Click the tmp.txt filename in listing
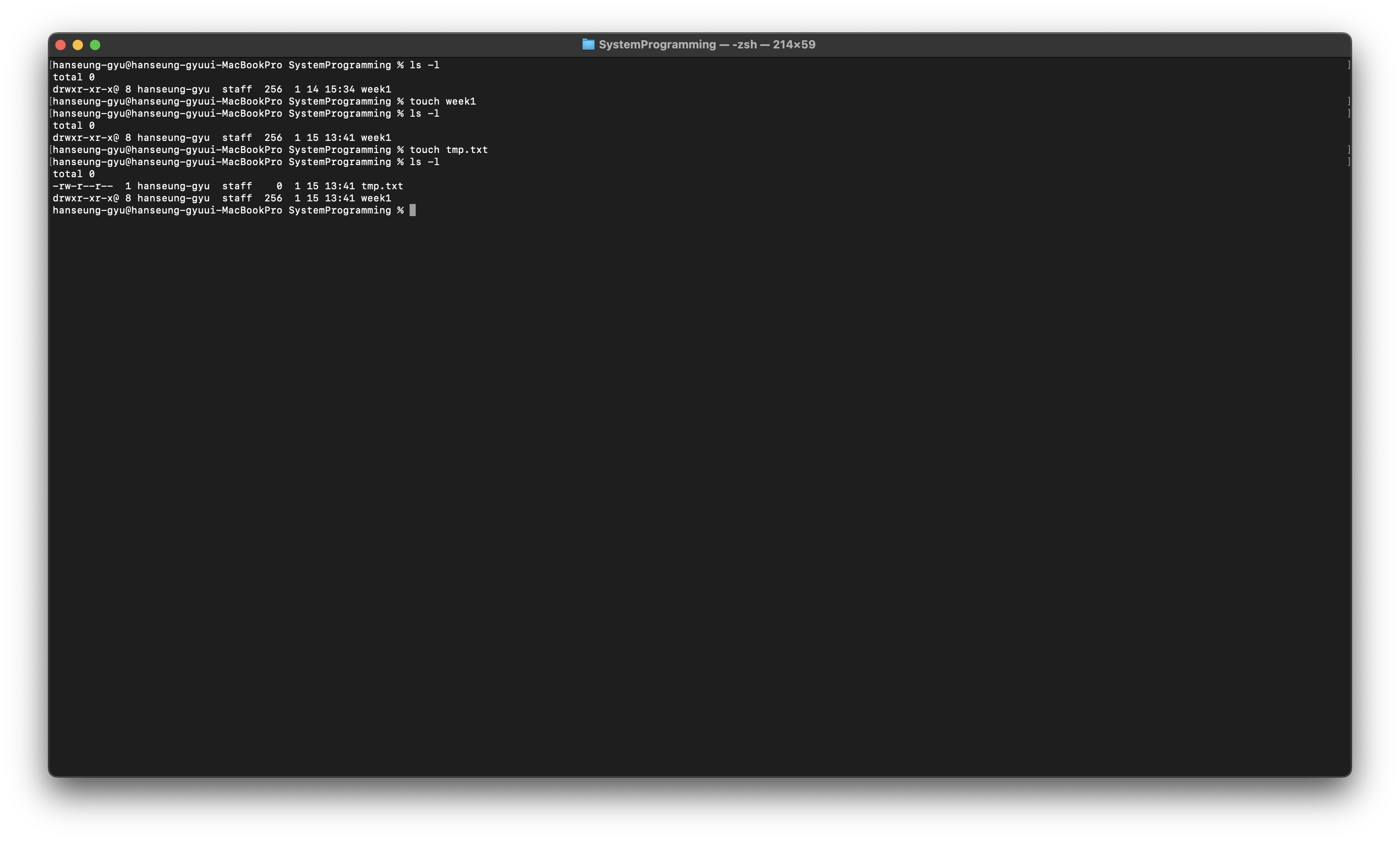Screen dimensions: 1400x841 382,186
